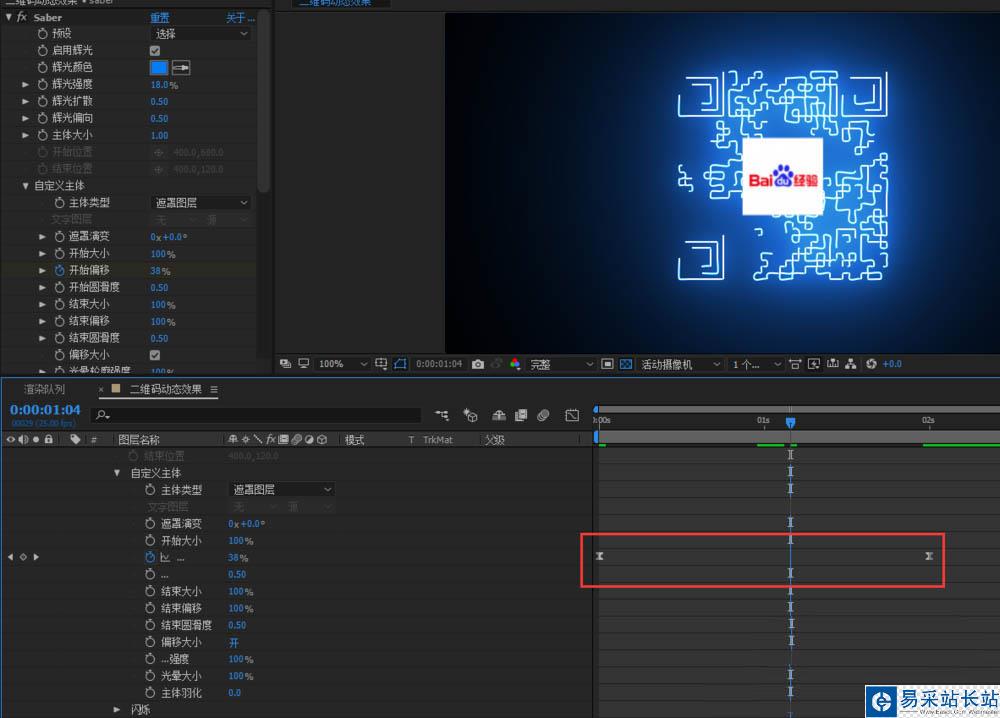Open the 完整 resolution dropdown

(561, 364)
